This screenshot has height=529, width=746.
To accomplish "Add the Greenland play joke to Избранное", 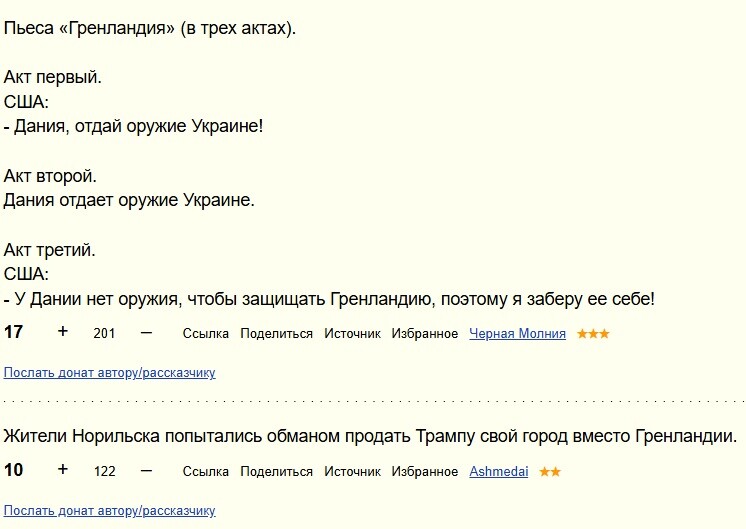I will coord(425,334).
